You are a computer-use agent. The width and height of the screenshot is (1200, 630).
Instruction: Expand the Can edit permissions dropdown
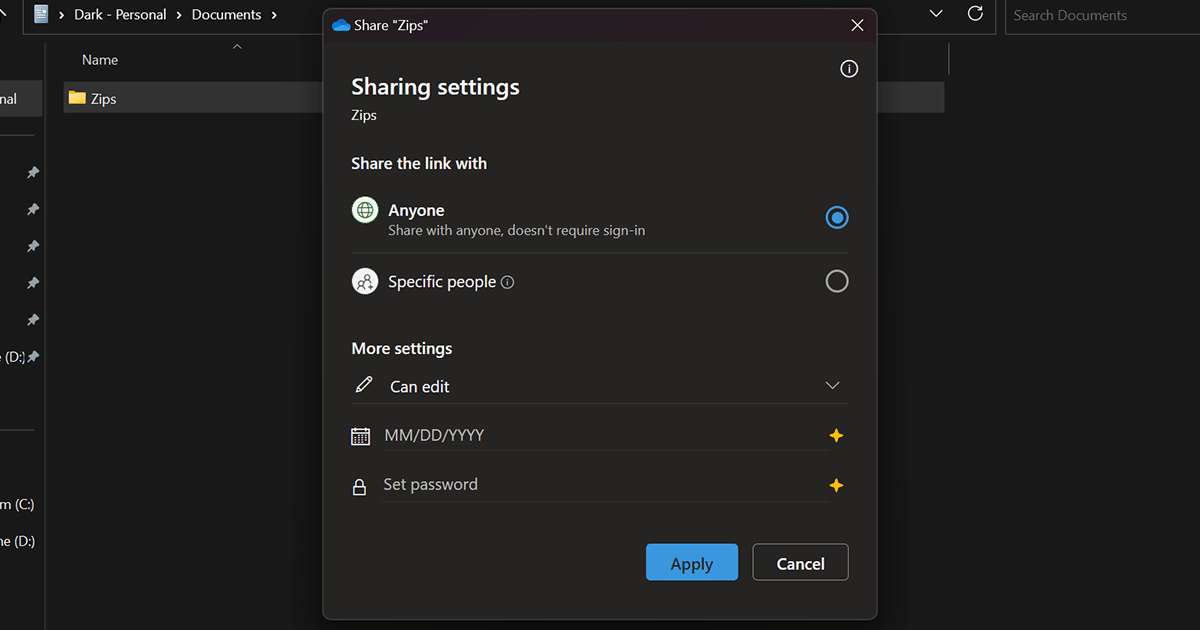[x=832, y=385]
